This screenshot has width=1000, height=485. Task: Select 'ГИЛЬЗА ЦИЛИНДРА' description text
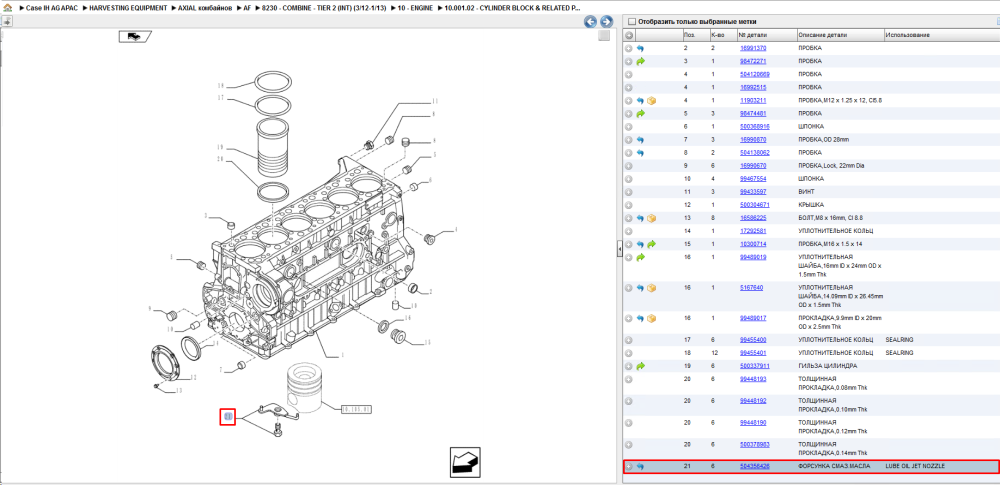click(x=828, y=366)
